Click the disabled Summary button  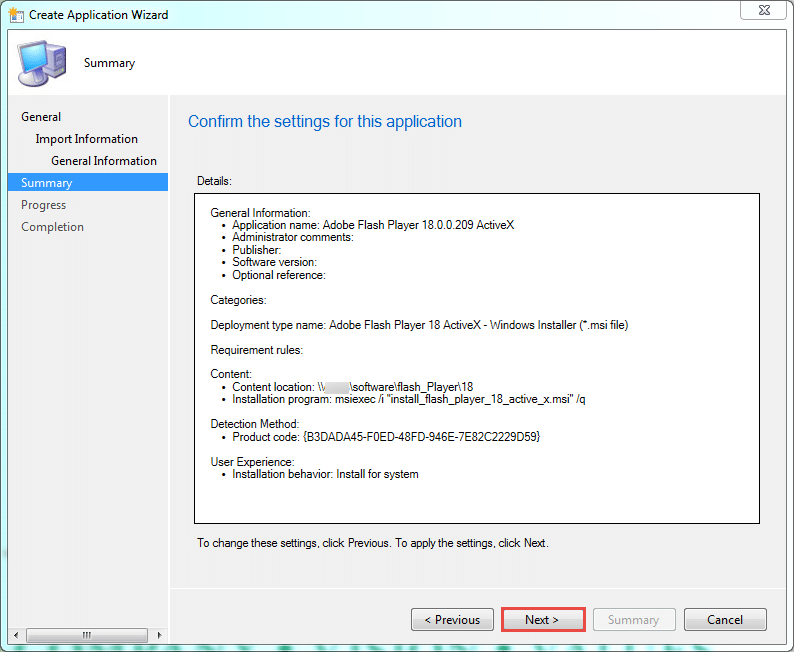634,620
